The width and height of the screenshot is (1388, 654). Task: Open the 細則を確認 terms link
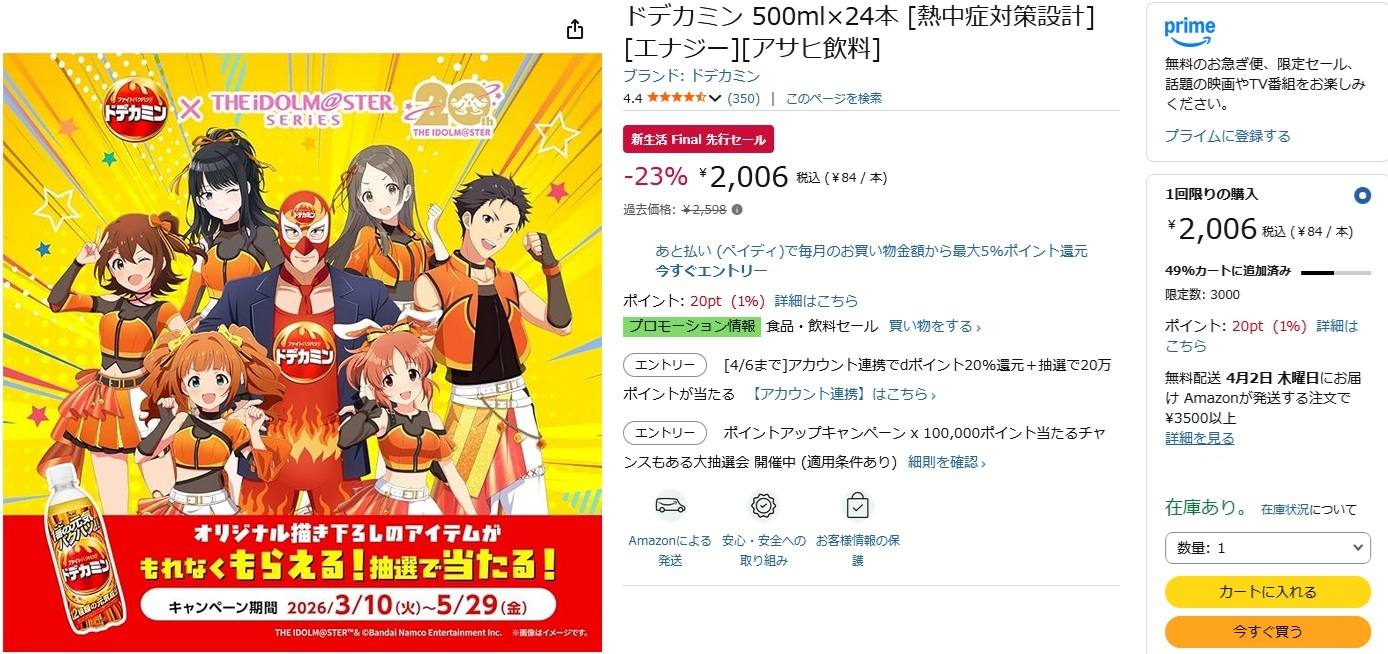pos(946,462)
